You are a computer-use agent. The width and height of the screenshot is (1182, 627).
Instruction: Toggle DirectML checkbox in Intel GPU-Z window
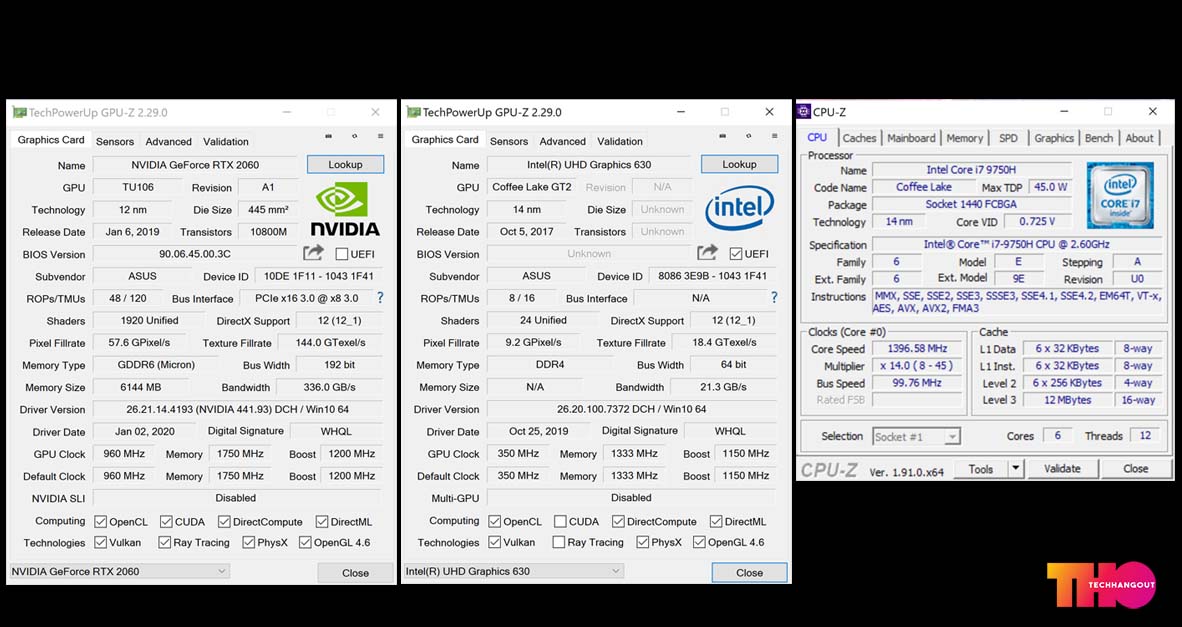(716, 521)
